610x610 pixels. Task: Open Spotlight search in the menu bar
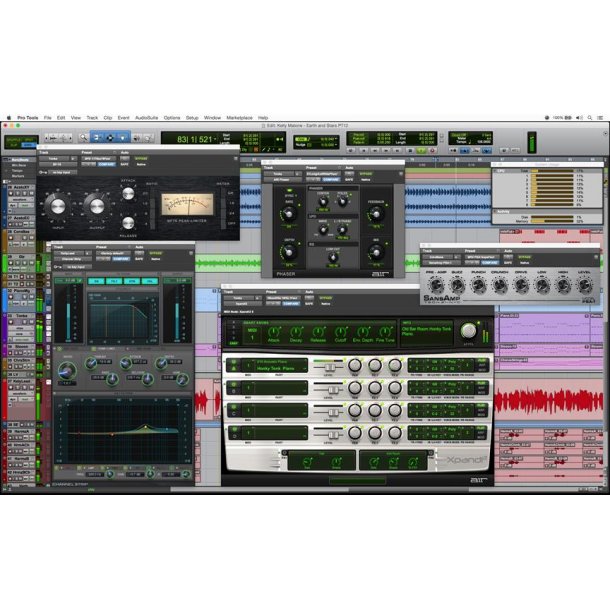point(590,117)
